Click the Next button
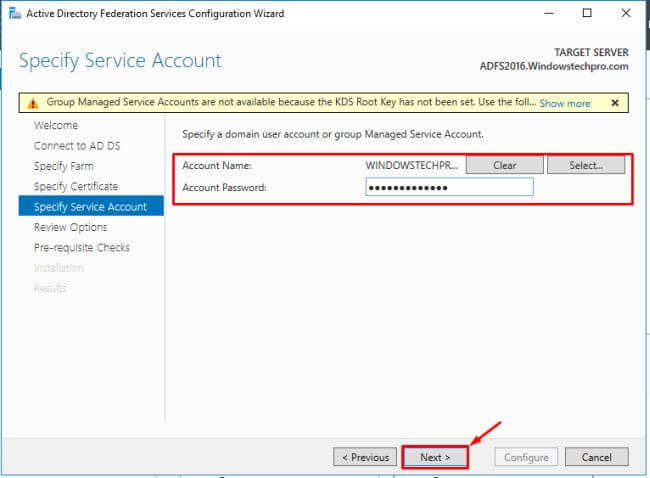Screen dimensions: 650x478 point(435,457)
